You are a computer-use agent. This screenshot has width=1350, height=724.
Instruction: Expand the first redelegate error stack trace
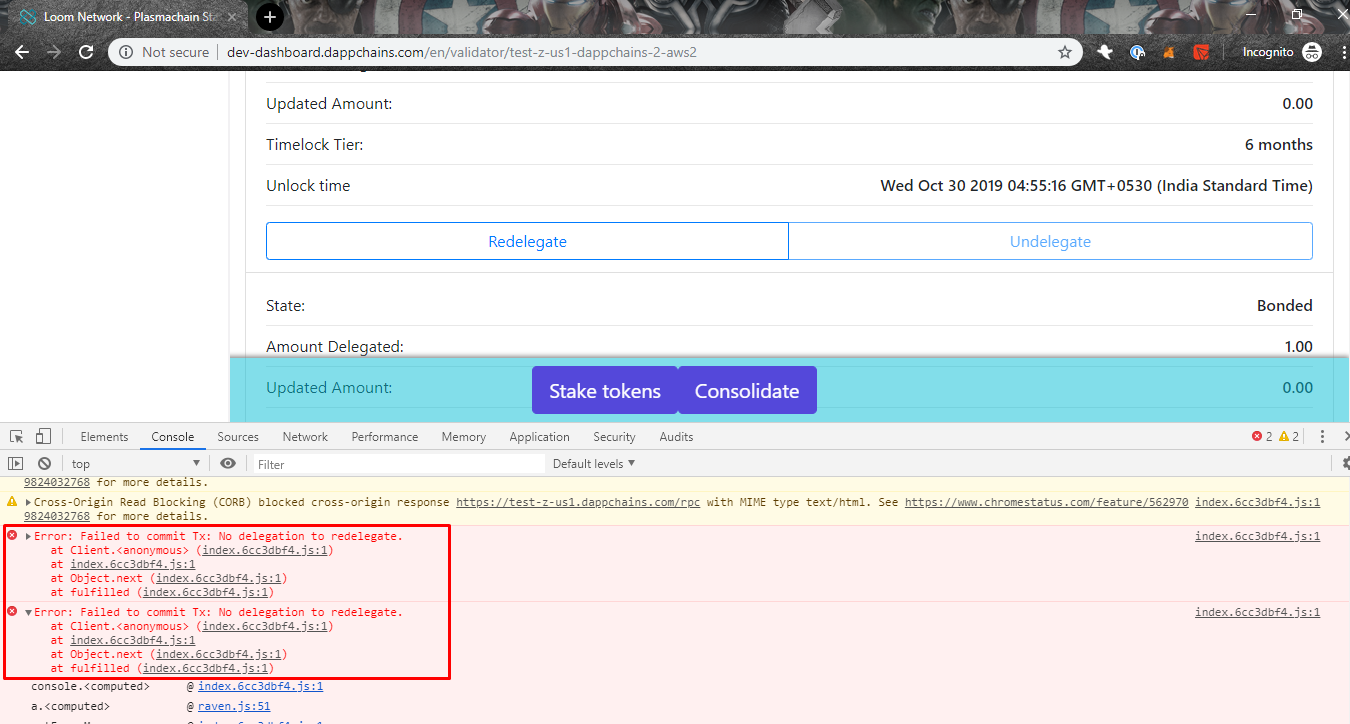click(x=27, y=535)
